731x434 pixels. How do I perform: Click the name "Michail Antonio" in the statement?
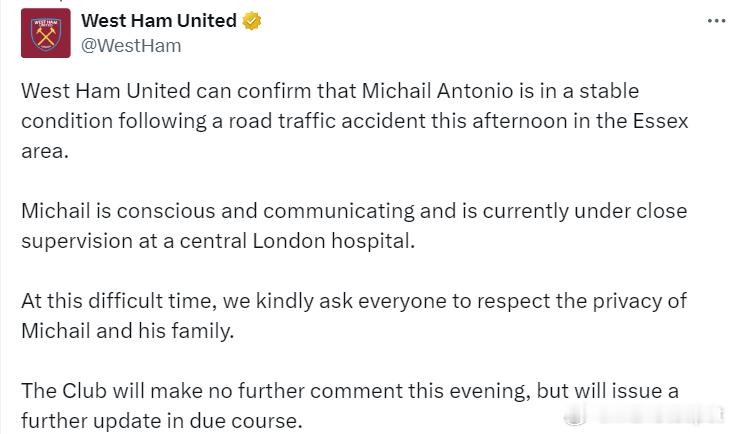point(437,90)
